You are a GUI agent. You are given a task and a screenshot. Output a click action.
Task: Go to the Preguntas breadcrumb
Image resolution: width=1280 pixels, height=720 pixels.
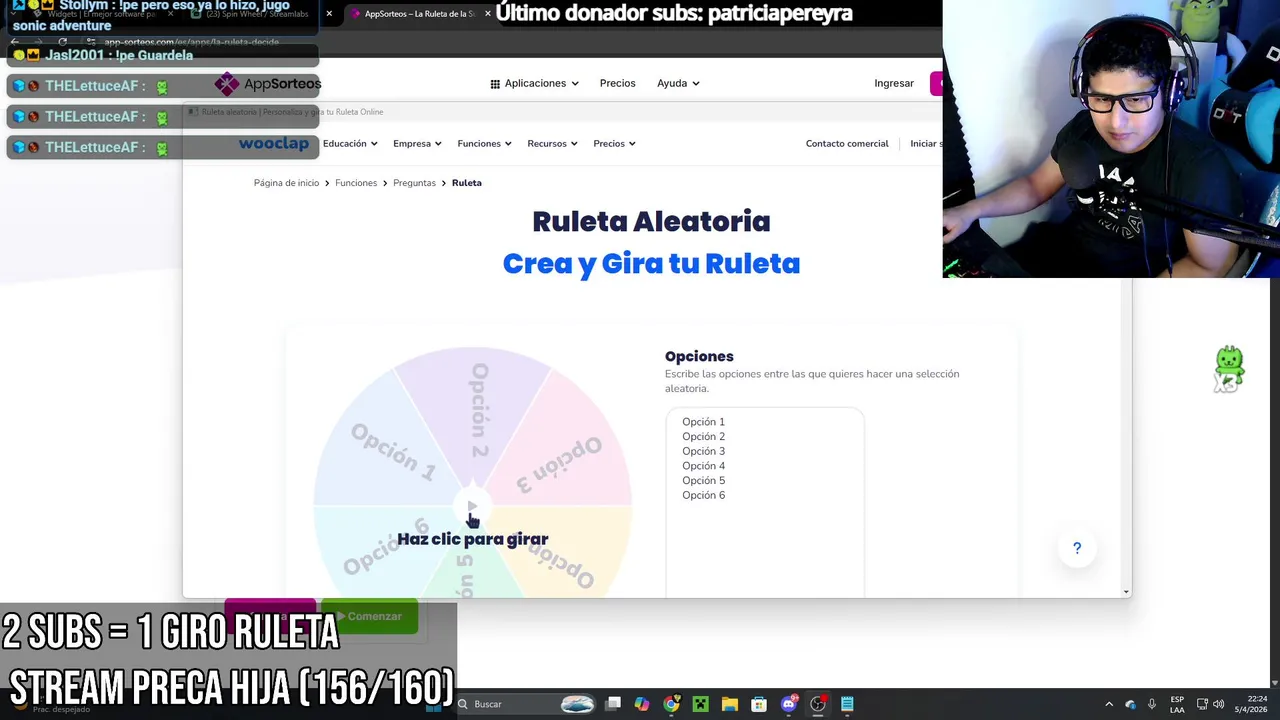[x=414, y=183]
